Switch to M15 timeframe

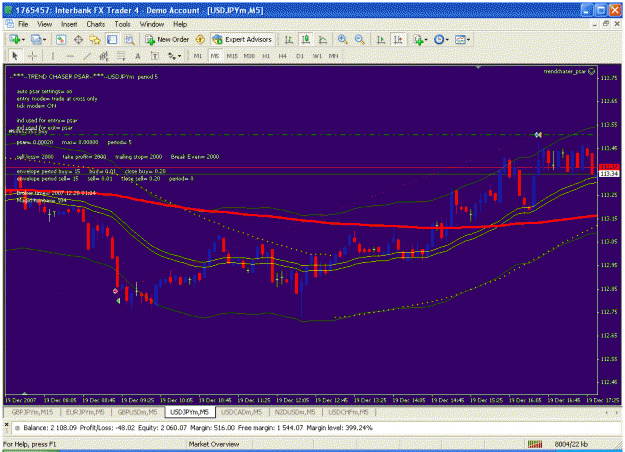232,56
